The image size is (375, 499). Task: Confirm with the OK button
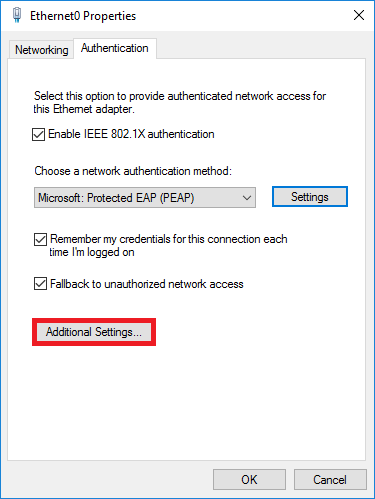tap(249, 480)
